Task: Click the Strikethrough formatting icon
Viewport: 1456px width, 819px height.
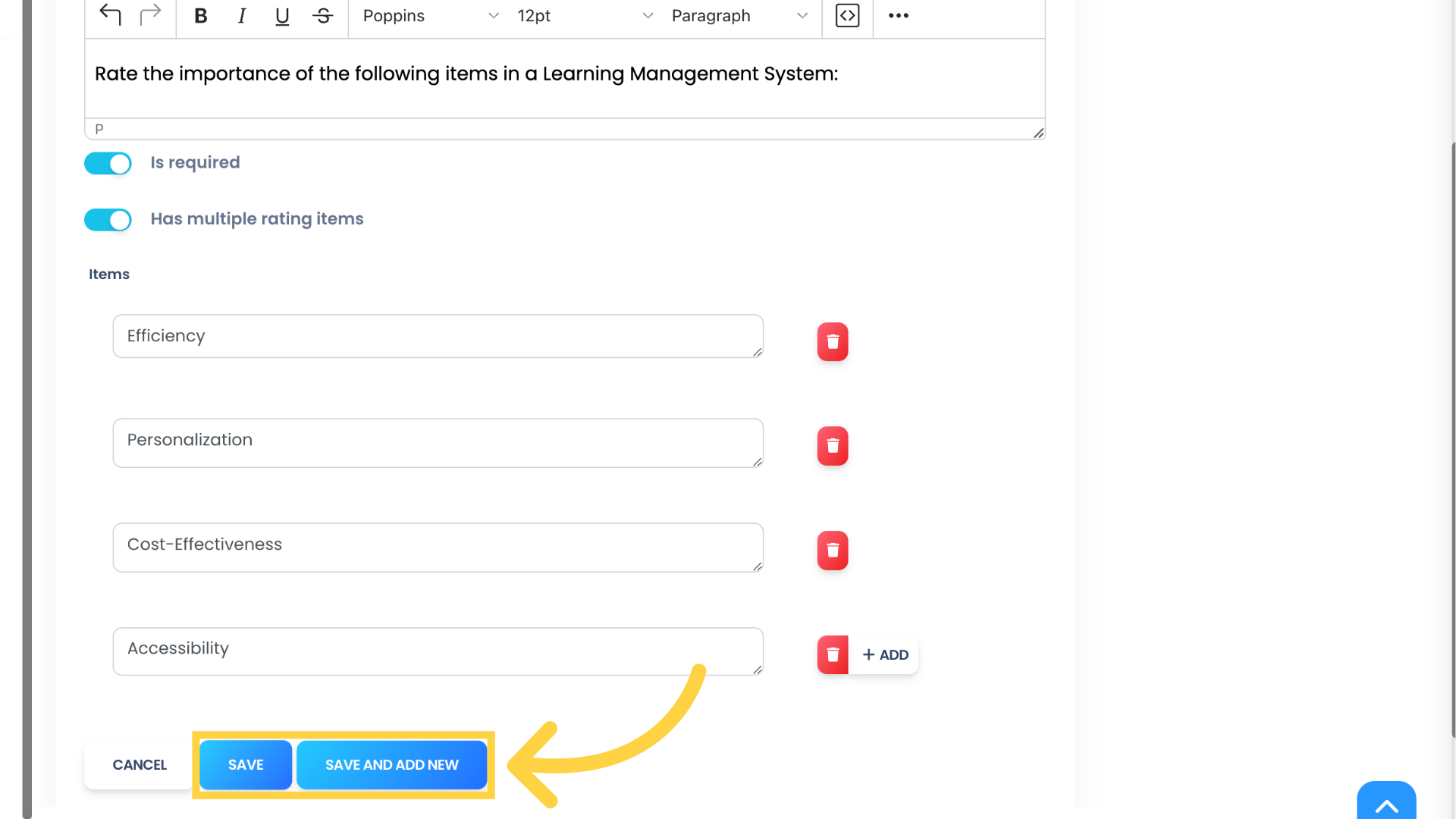Action: coord(323,16)
